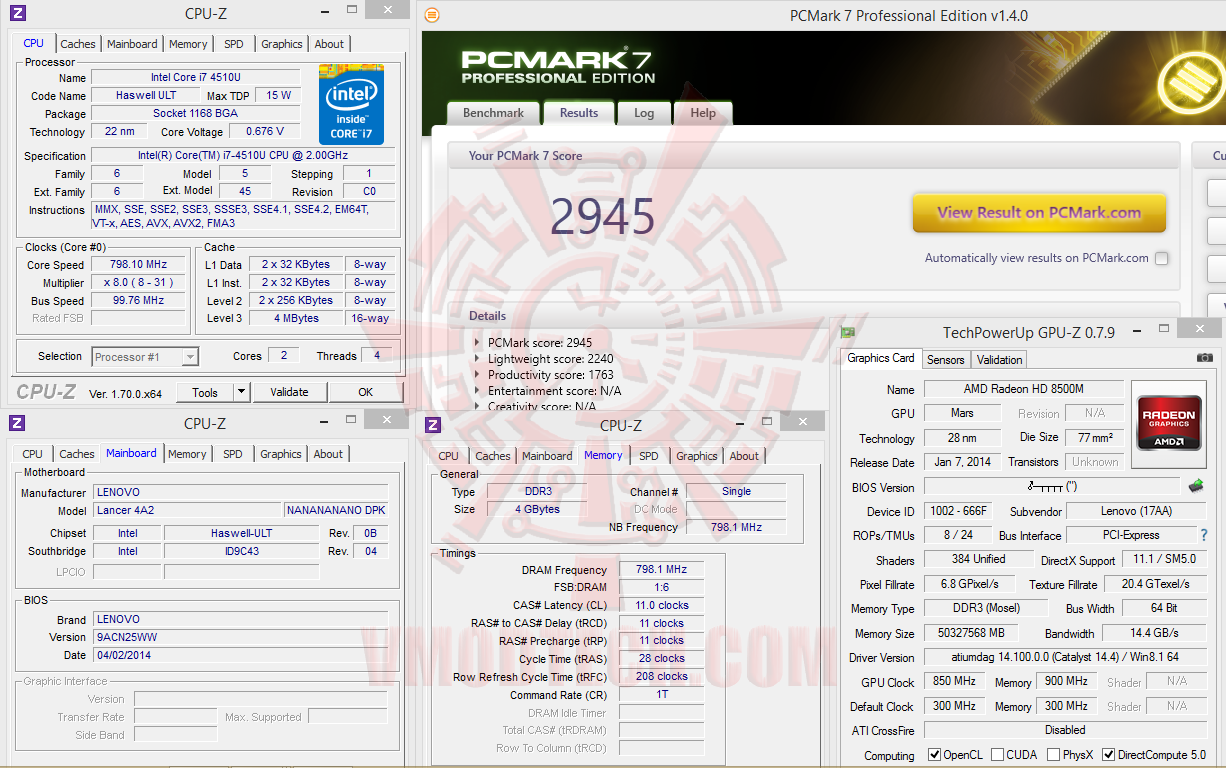This screenshot has height=768, width=1226.
Task: Switch to GPU-Z Validation tab
Action: (x=999, y=360)
